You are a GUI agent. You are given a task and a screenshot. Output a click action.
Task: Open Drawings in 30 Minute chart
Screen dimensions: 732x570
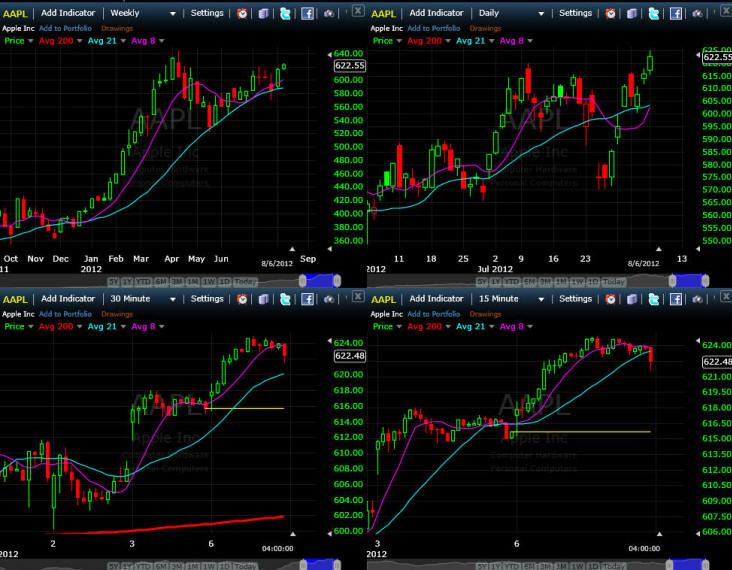tap(117, 314)
